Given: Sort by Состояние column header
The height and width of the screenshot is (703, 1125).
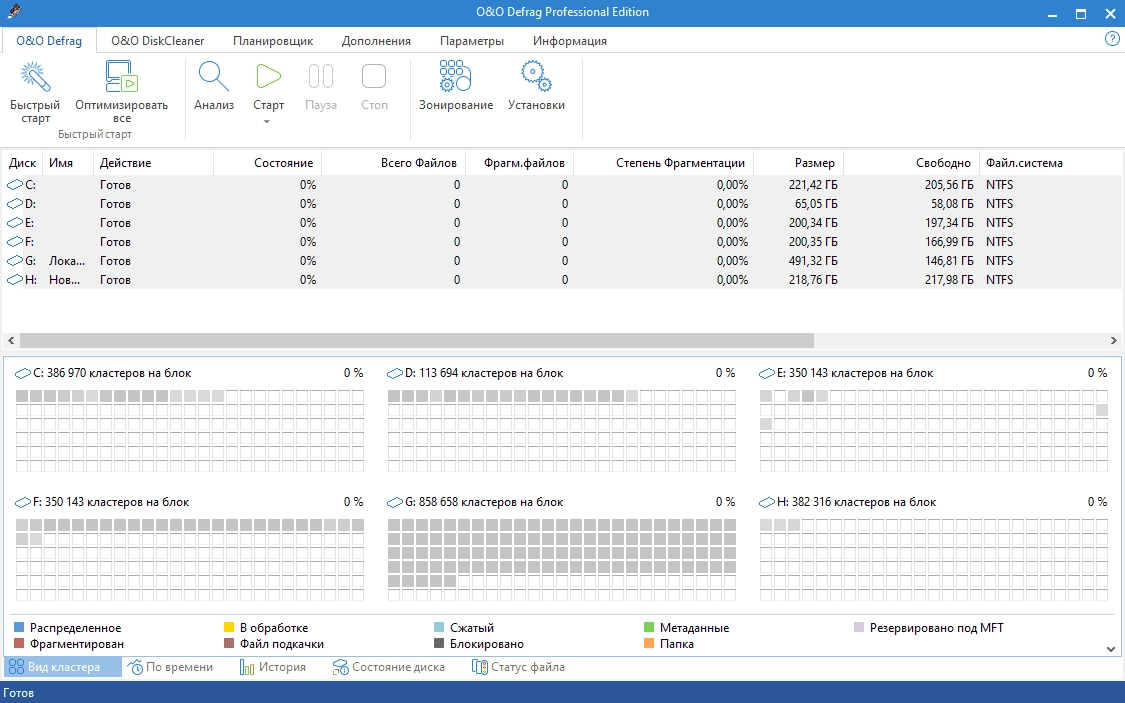Looking at the screenshot, I should [268, 163].
